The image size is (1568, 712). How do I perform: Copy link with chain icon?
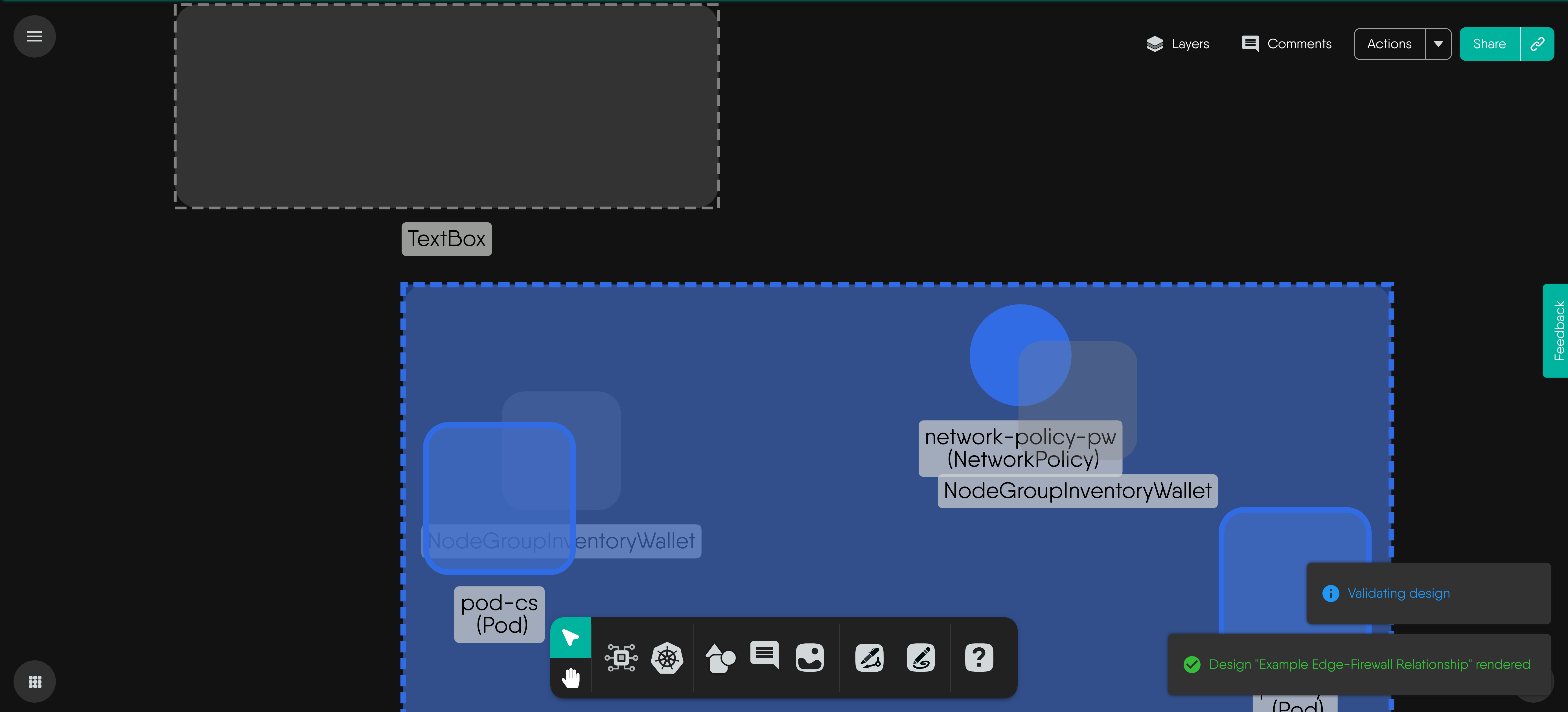click(1537, 44)
